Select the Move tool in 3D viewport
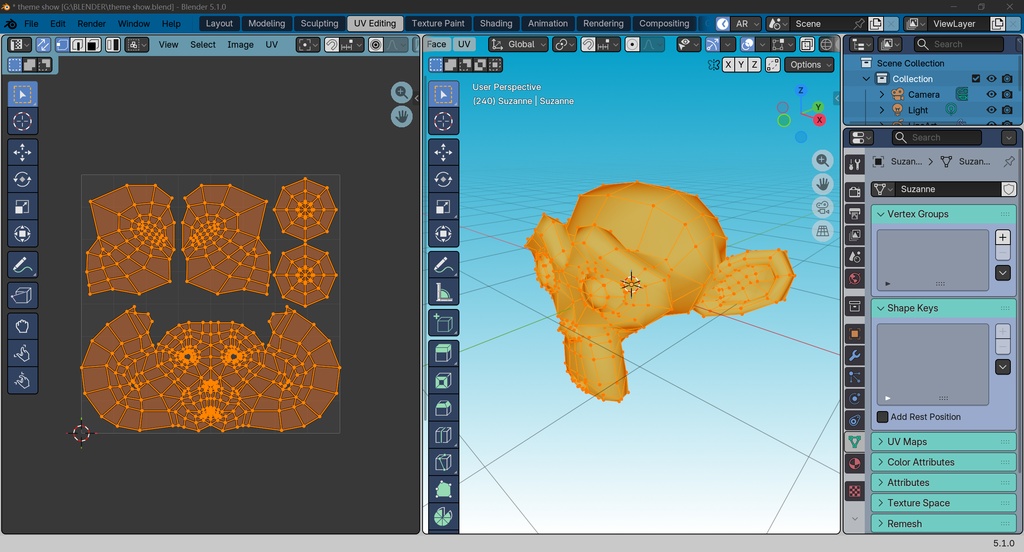This screenshot has height=552, width=1024. 443,152
